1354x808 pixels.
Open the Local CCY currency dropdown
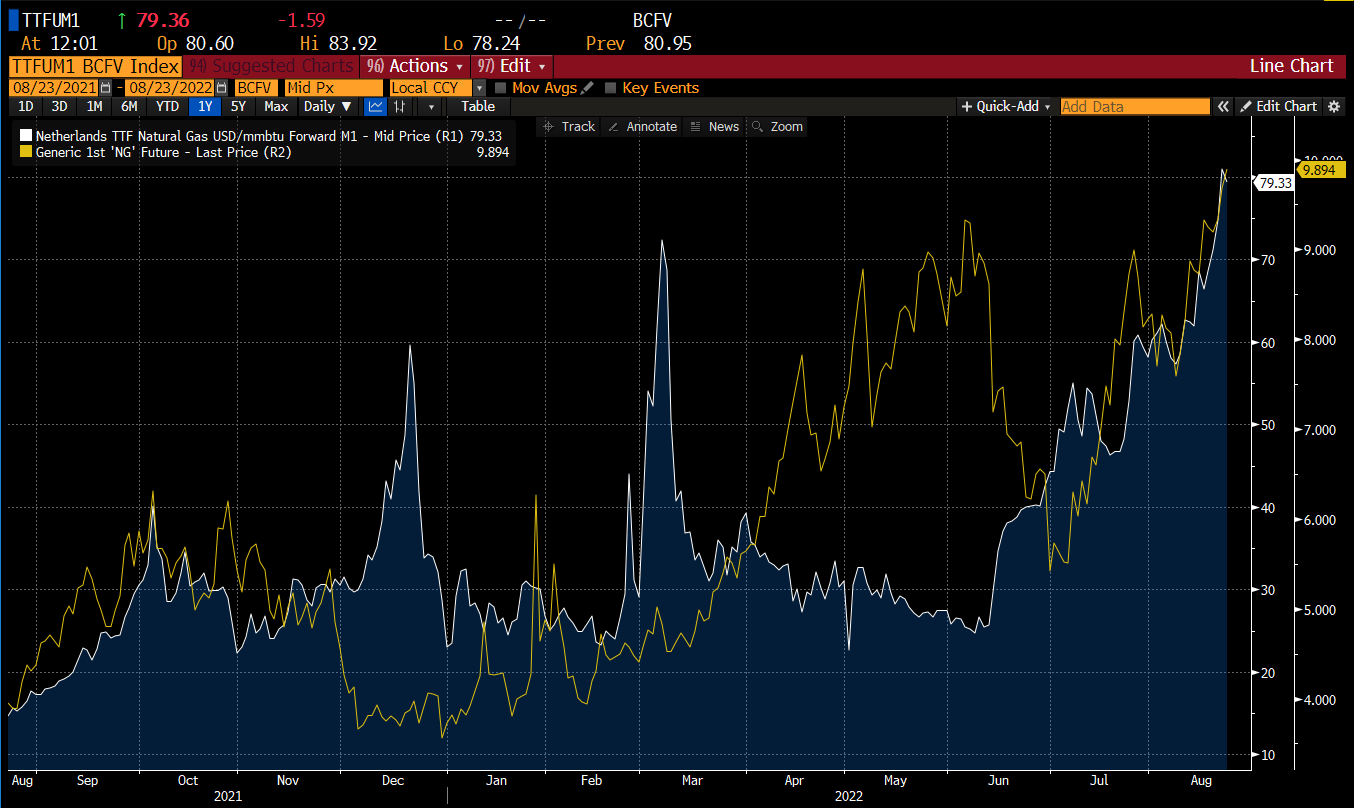(x=478, y=88)
